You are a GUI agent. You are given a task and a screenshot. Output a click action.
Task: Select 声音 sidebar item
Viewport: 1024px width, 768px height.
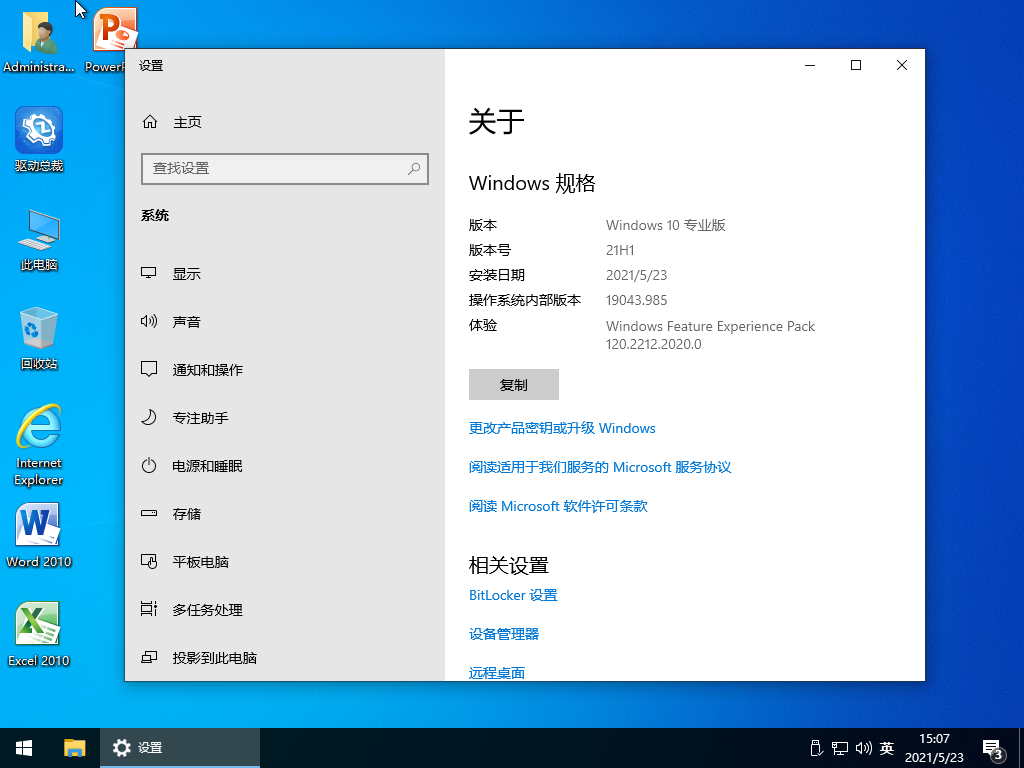pyautogui.click(x=285, y=321)
